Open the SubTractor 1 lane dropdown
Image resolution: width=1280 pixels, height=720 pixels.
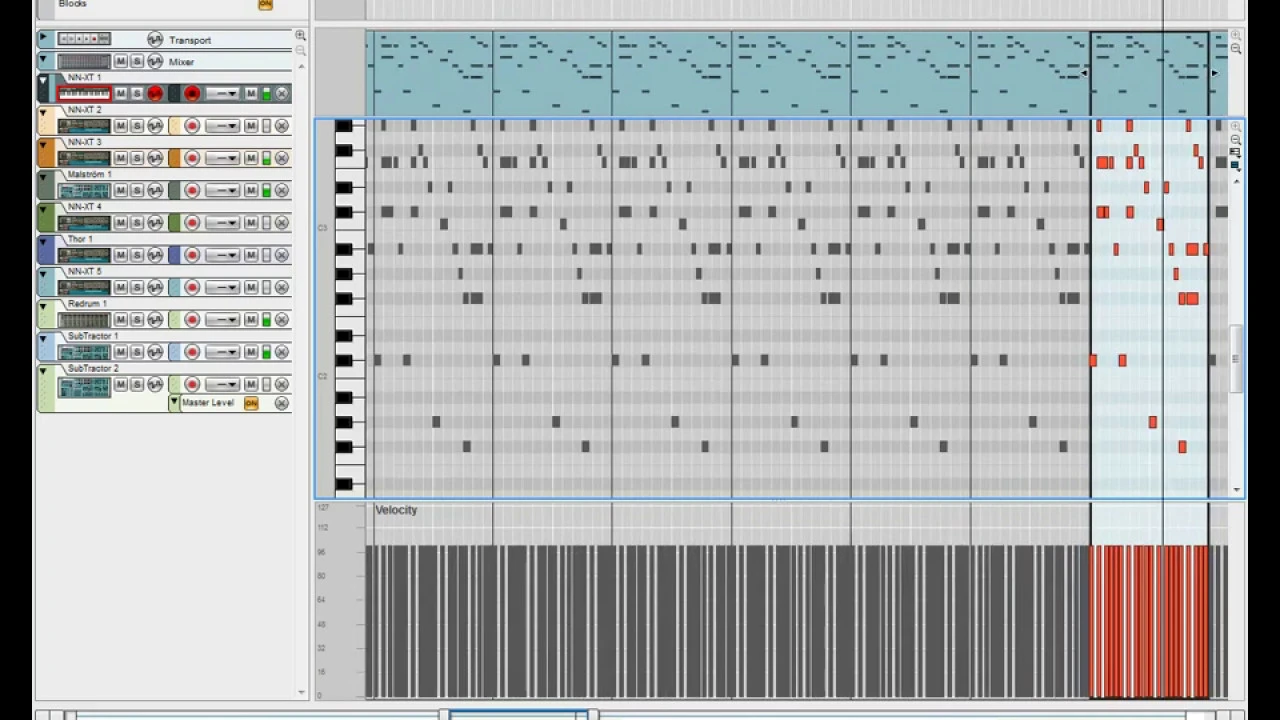222,352
